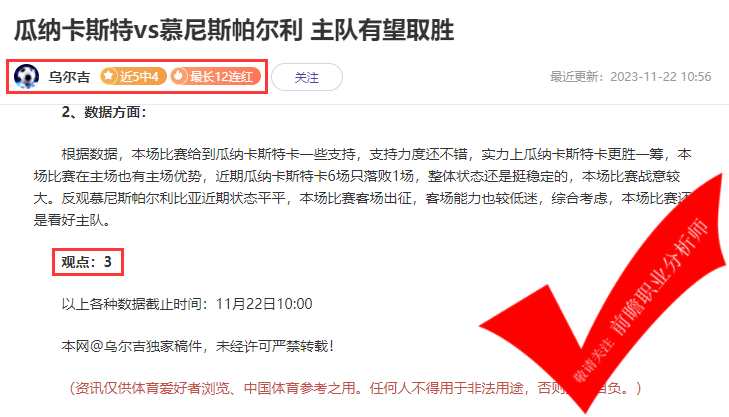This screenshot has height=417, width=729.
Task: Click the article title 瓜纳卡斯特vs慕尼斯帕尔利
Action: tap(158, 30)
